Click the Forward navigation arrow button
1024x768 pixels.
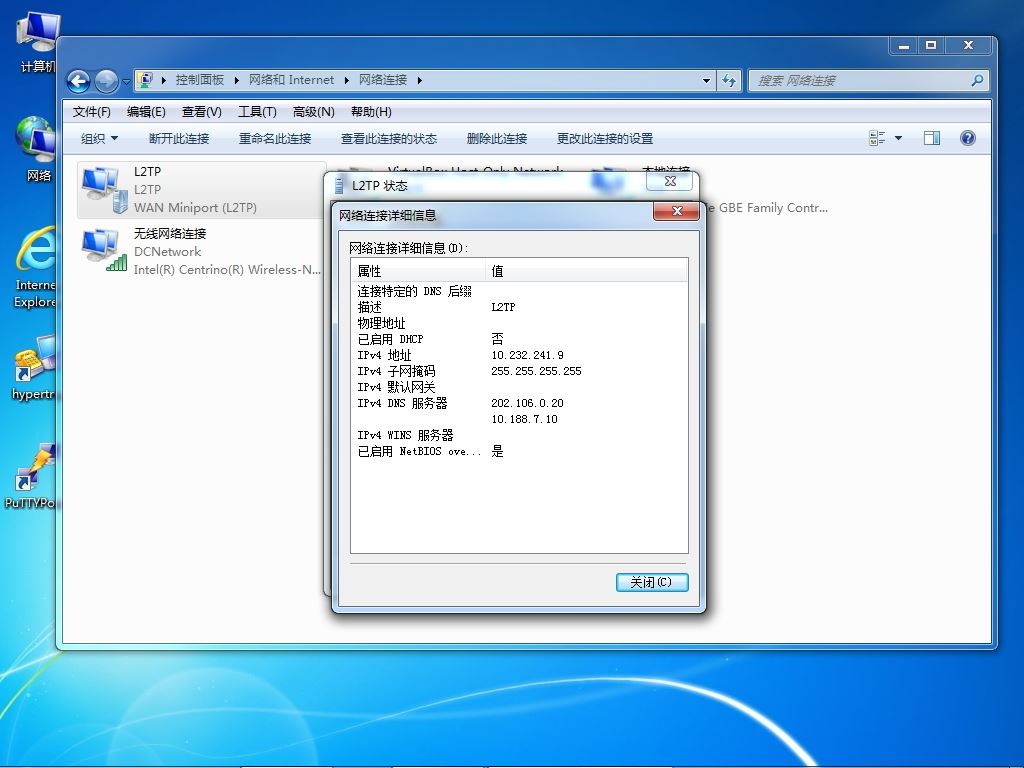[106, 82]
